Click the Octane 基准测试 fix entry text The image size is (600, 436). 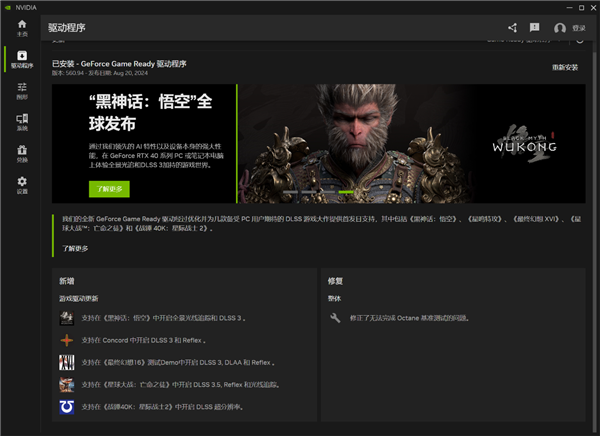(409, 318)
